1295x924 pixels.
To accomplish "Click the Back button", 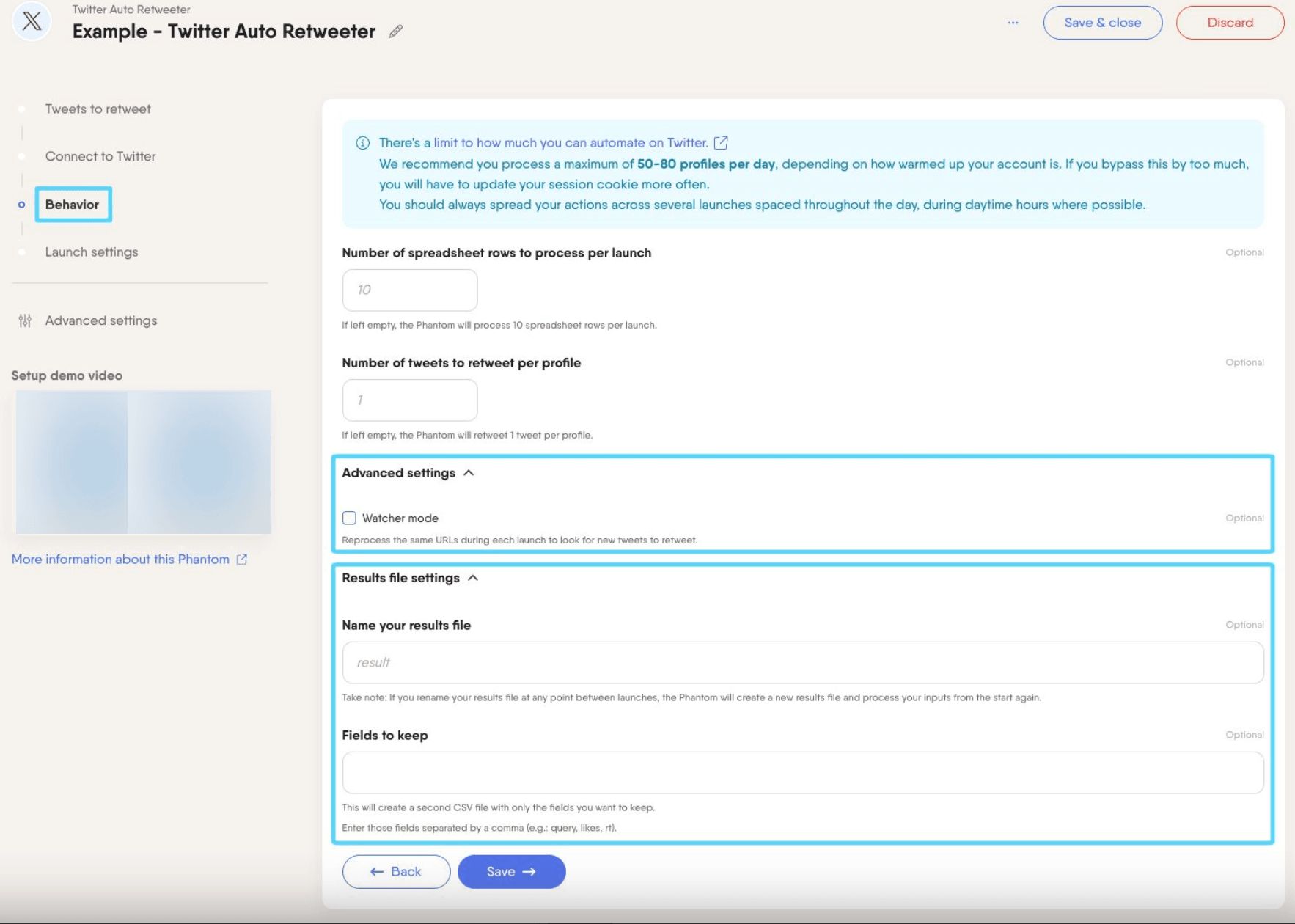I will pos(396,871).
